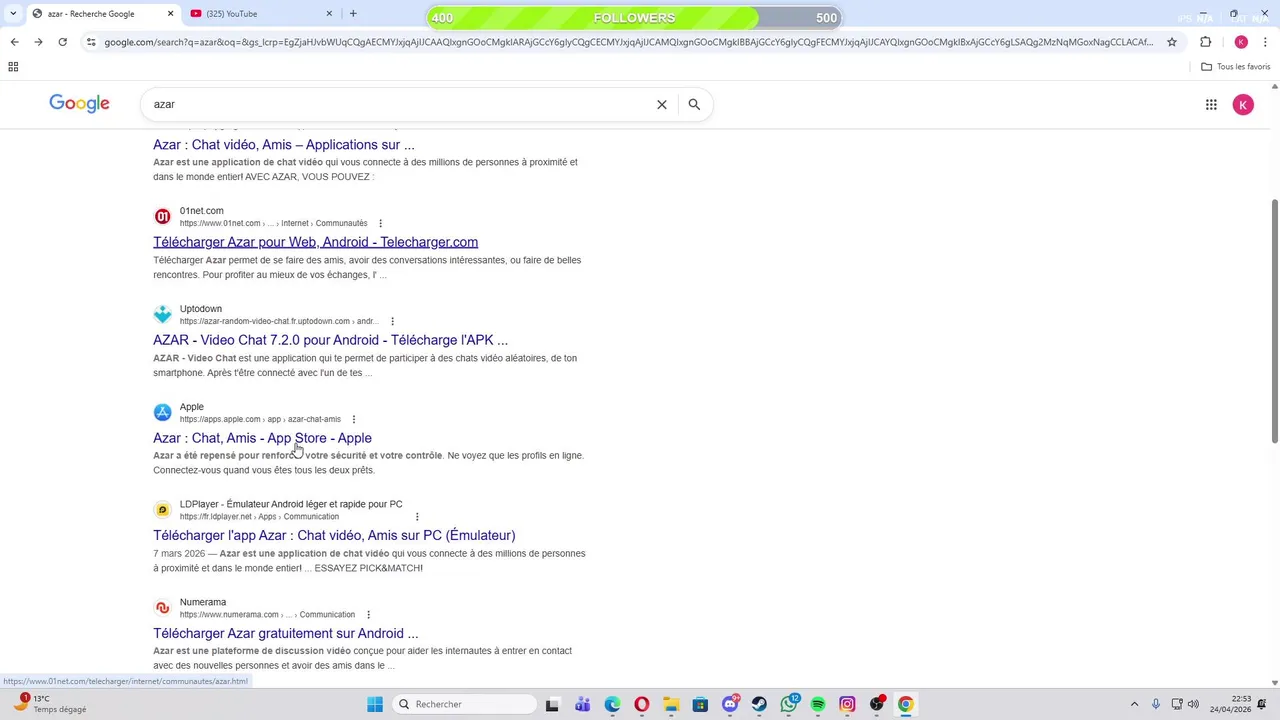Open the Chrome three-dot menu
Viewport: 1280px width, 720px height.
(1266, 42)
